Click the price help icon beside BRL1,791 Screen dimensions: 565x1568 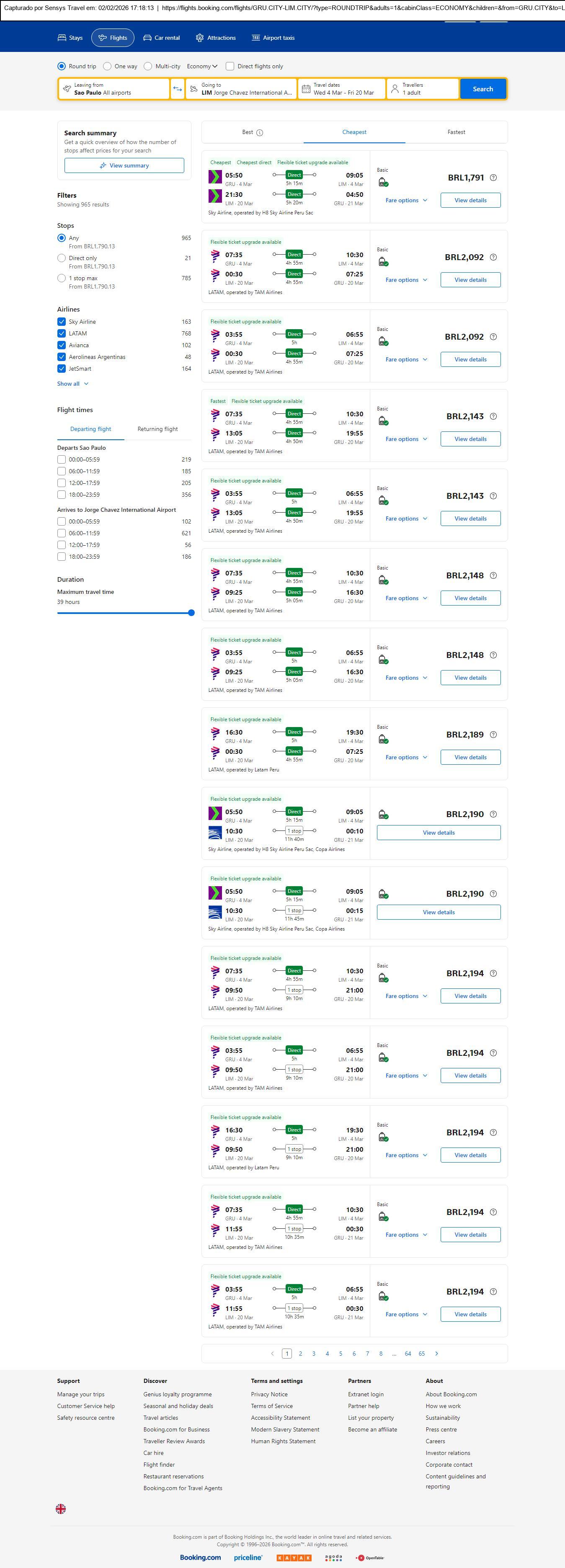(x=493, y=178)
